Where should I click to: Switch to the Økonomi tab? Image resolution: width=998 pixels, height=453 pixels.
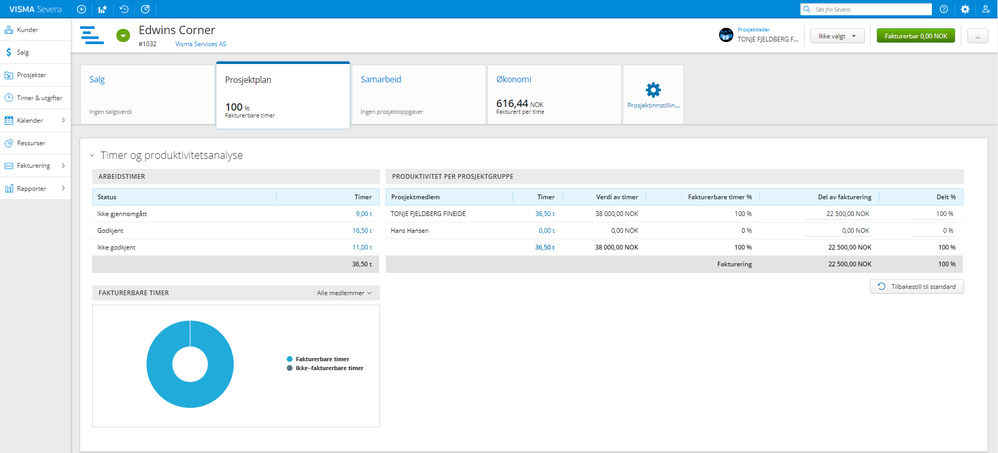[552, 94]
